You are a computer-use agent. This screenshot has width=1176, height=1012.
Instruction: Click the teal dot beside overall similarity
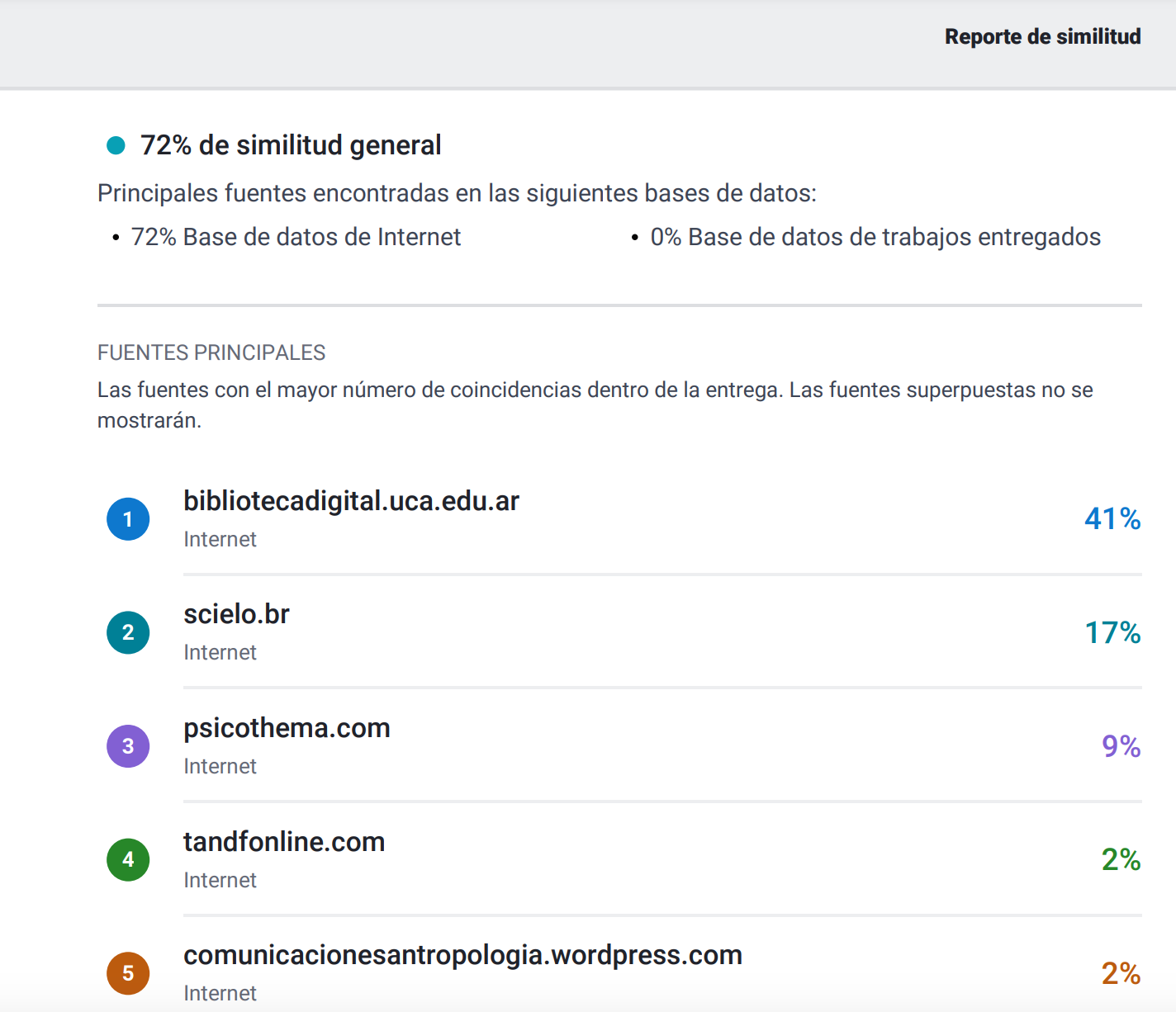click(116, 145)
